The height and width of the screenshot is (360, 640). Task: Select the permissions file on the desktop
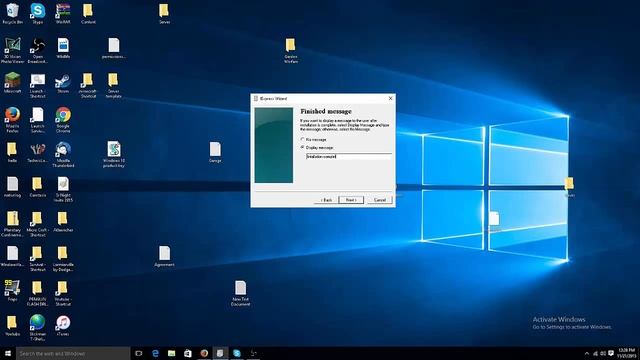[x=114, y=48]
